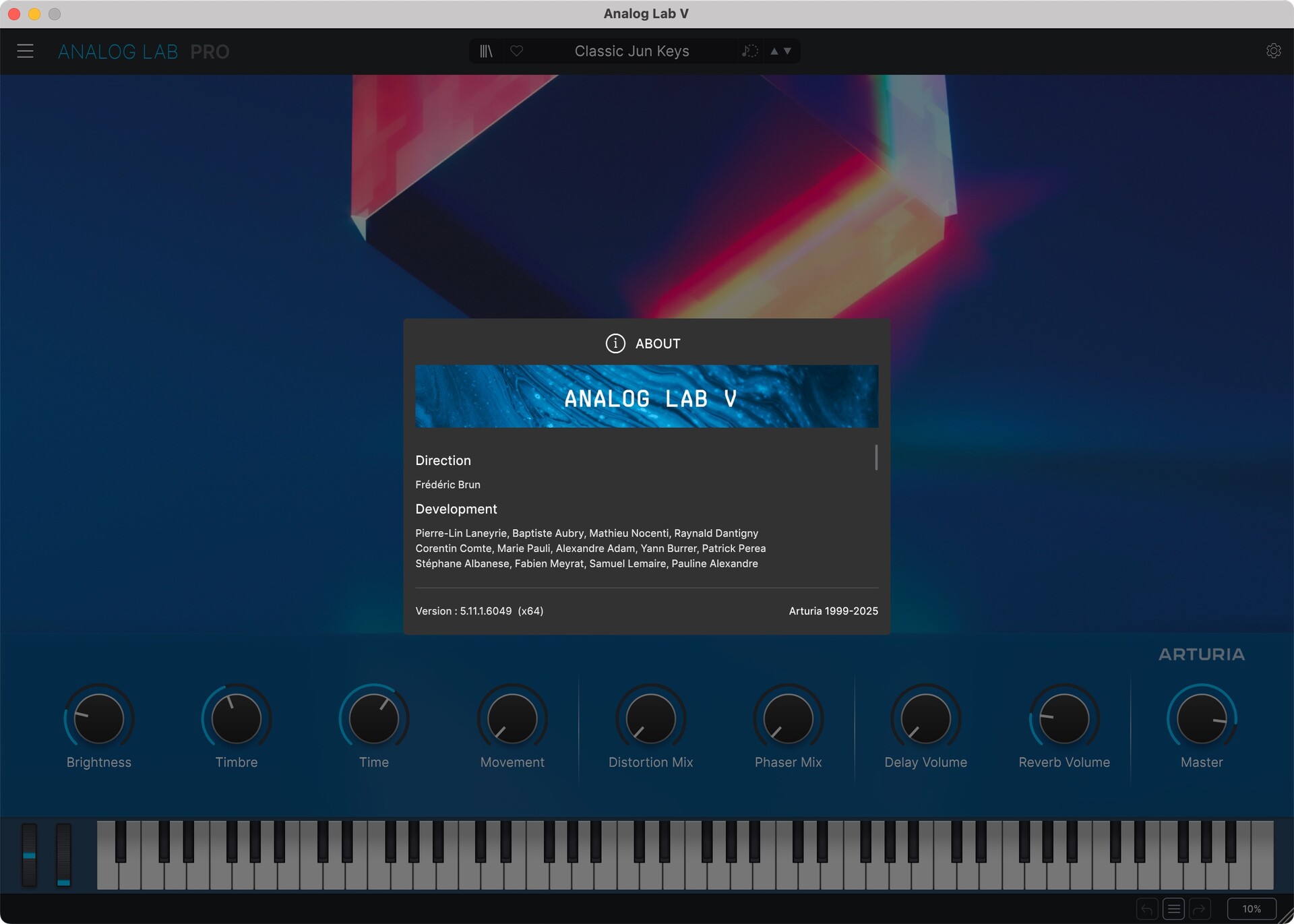Click the name Frédéric Brun
Image resolution: width=1294 pixels, height=924 pixels.
point(448,485)
